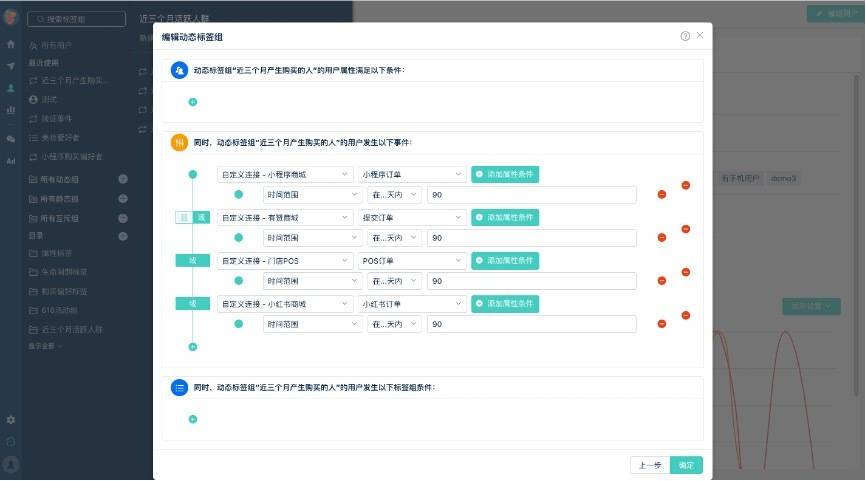Click the user avatar at bottom of left rail
Viewport: 866px width, 481px height.
[10, 465]
